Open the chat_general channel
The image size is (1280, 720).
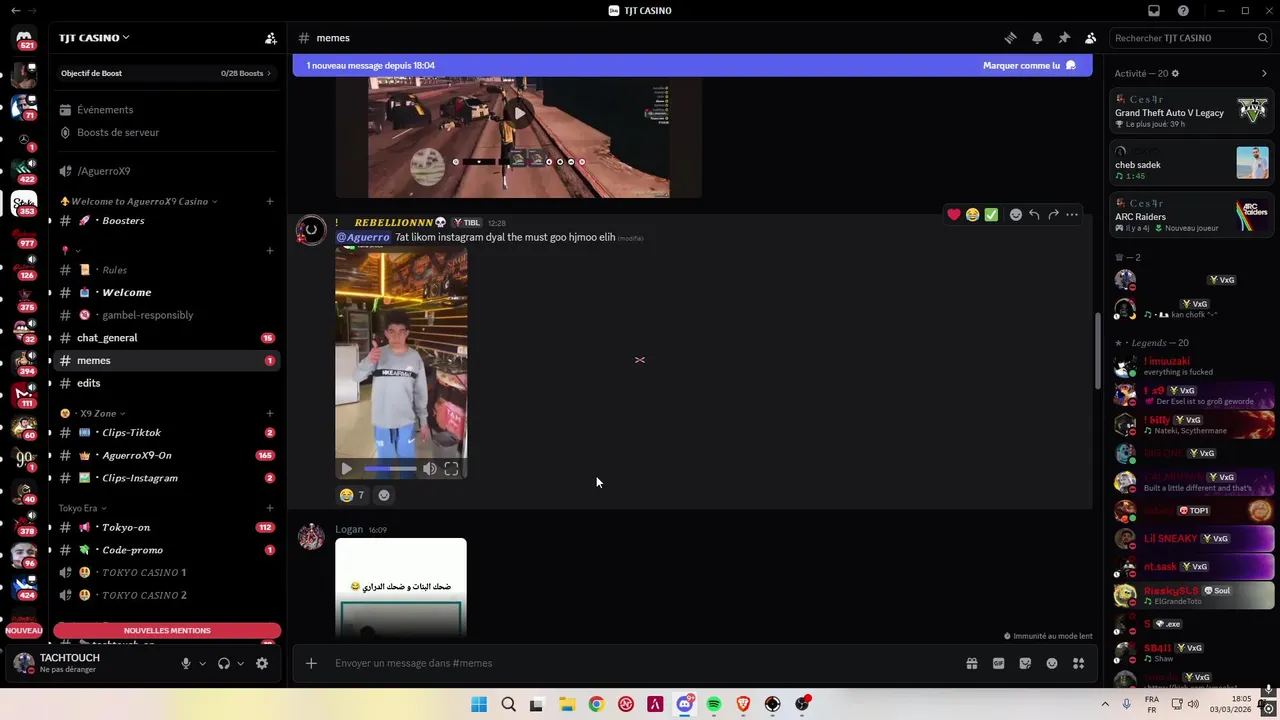167,338
